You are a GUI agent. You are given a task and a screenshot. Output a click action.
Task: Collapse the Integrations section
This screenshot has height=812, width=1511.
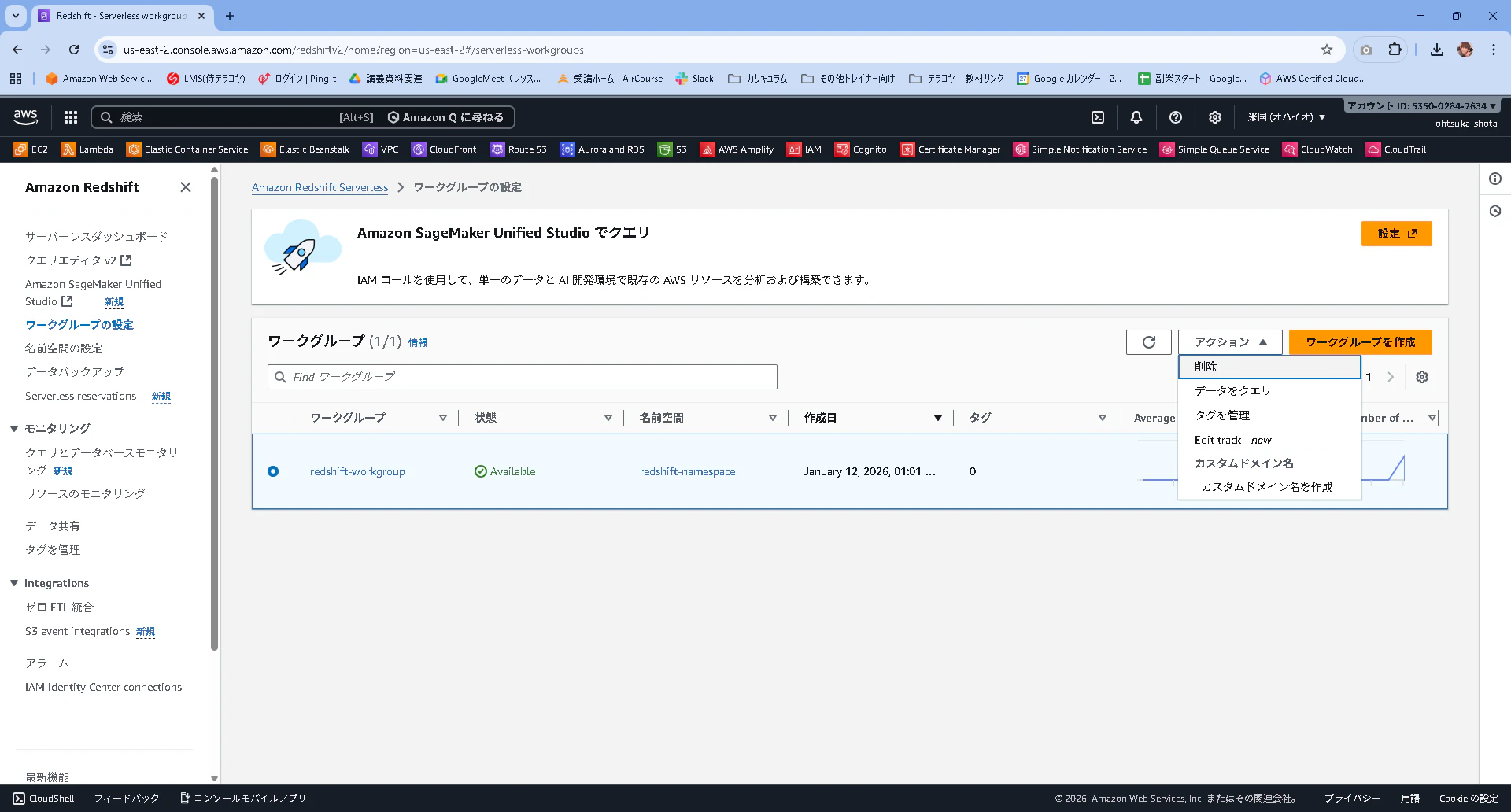14,583
